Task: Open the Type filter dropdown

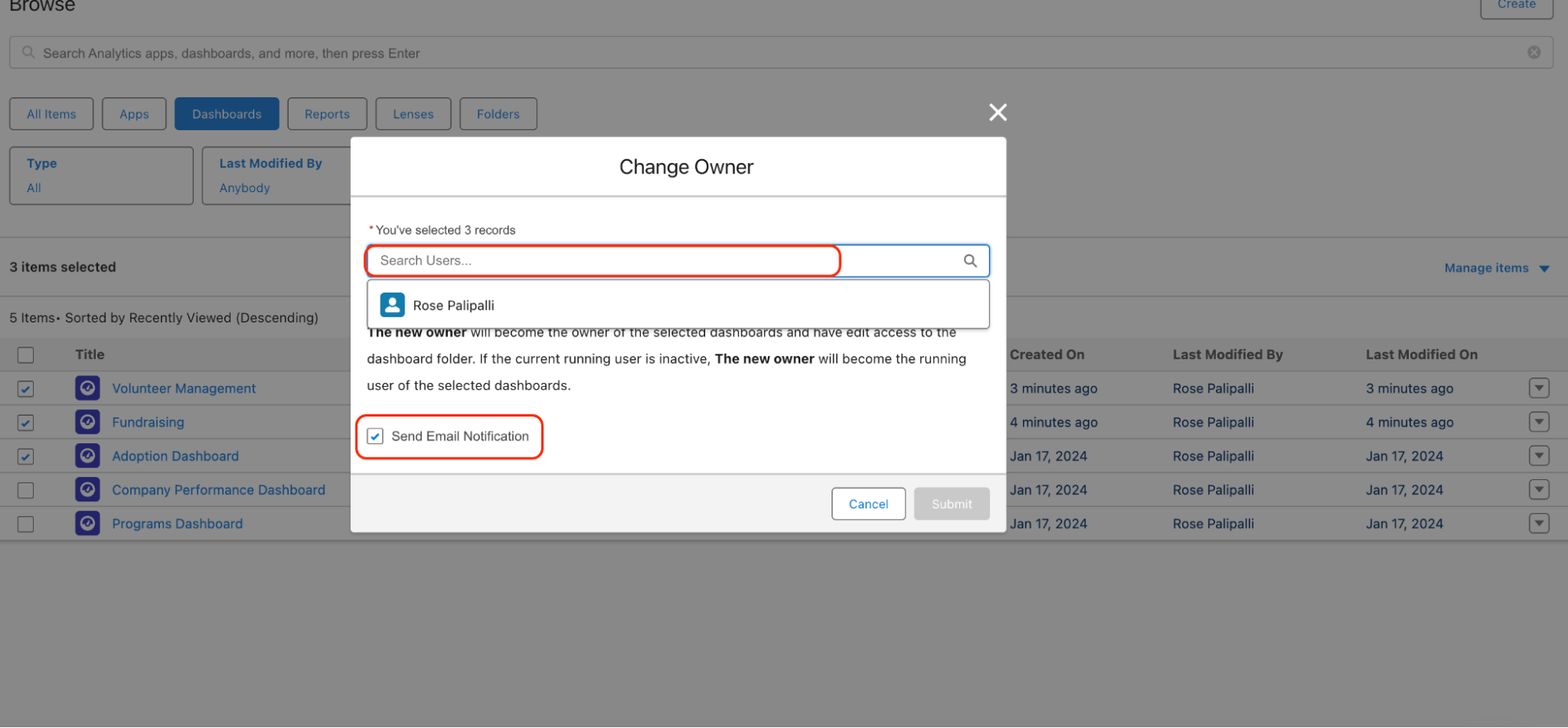Action: 101,176
